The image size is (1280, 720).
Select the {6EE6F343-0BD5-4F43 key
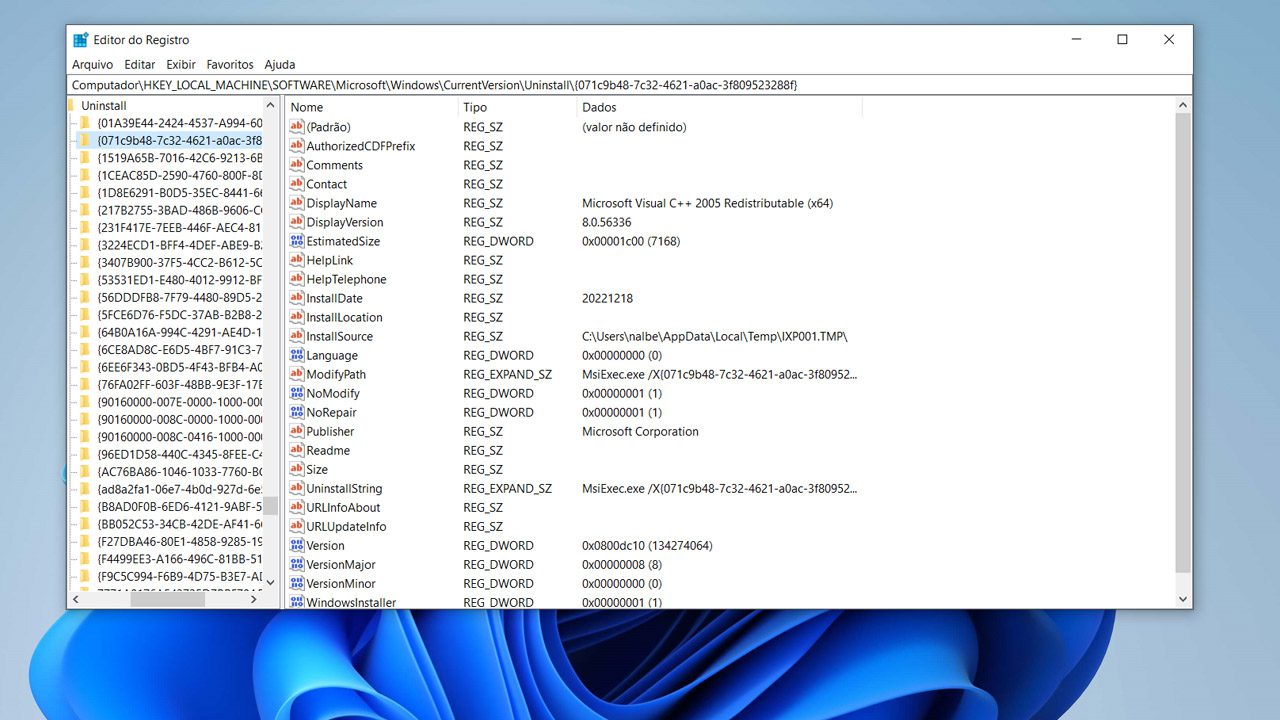(179, 367)
